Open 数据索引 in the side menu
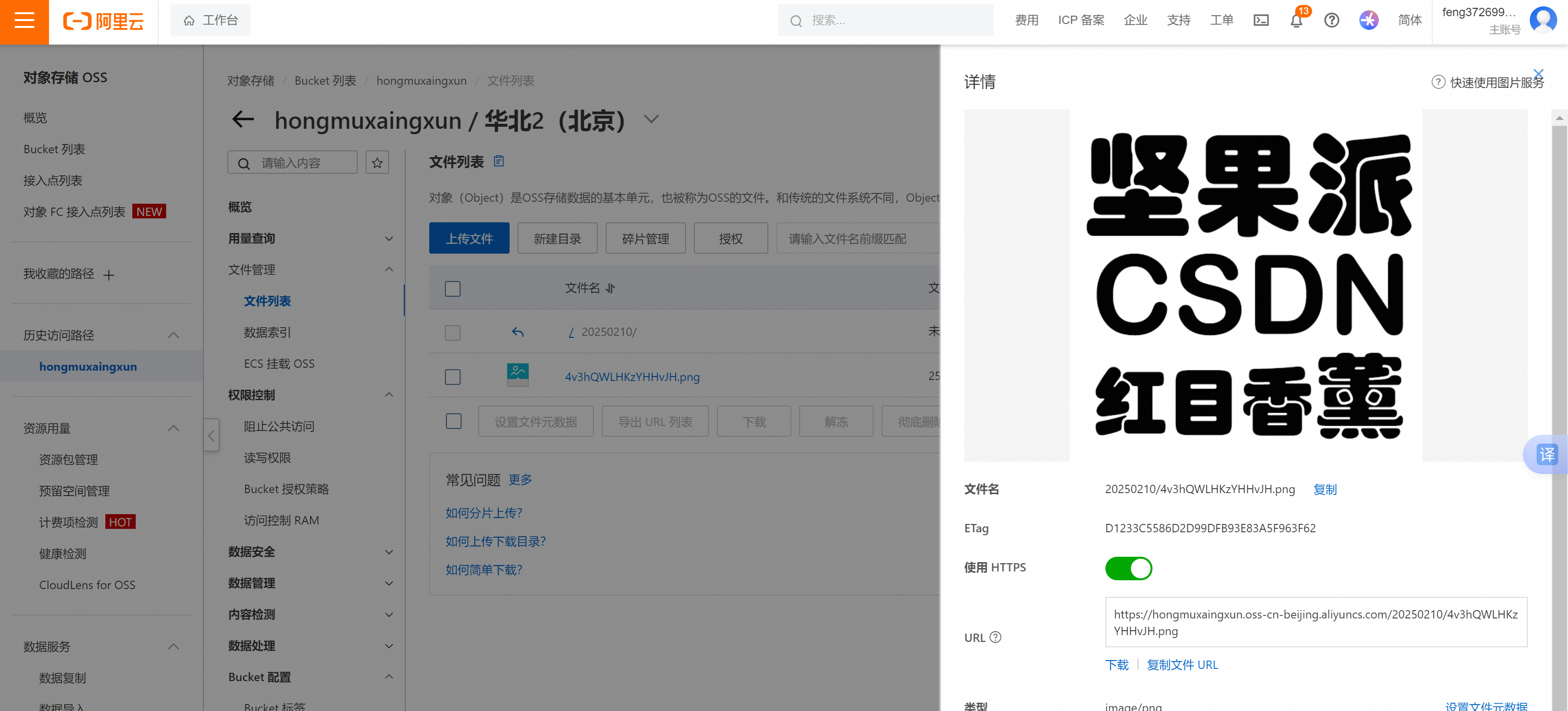Viewport: 1568px width, 711px height. pos(267,332)
